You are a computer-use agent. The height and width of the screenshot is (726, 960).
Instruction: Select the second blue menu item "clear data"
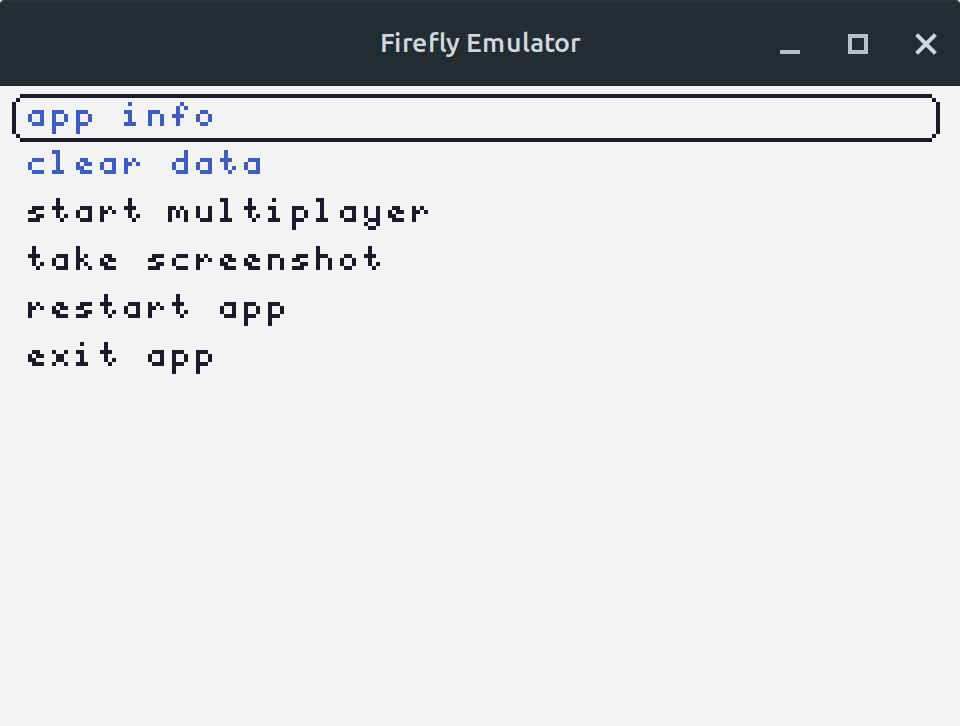(x=144, y=164)
